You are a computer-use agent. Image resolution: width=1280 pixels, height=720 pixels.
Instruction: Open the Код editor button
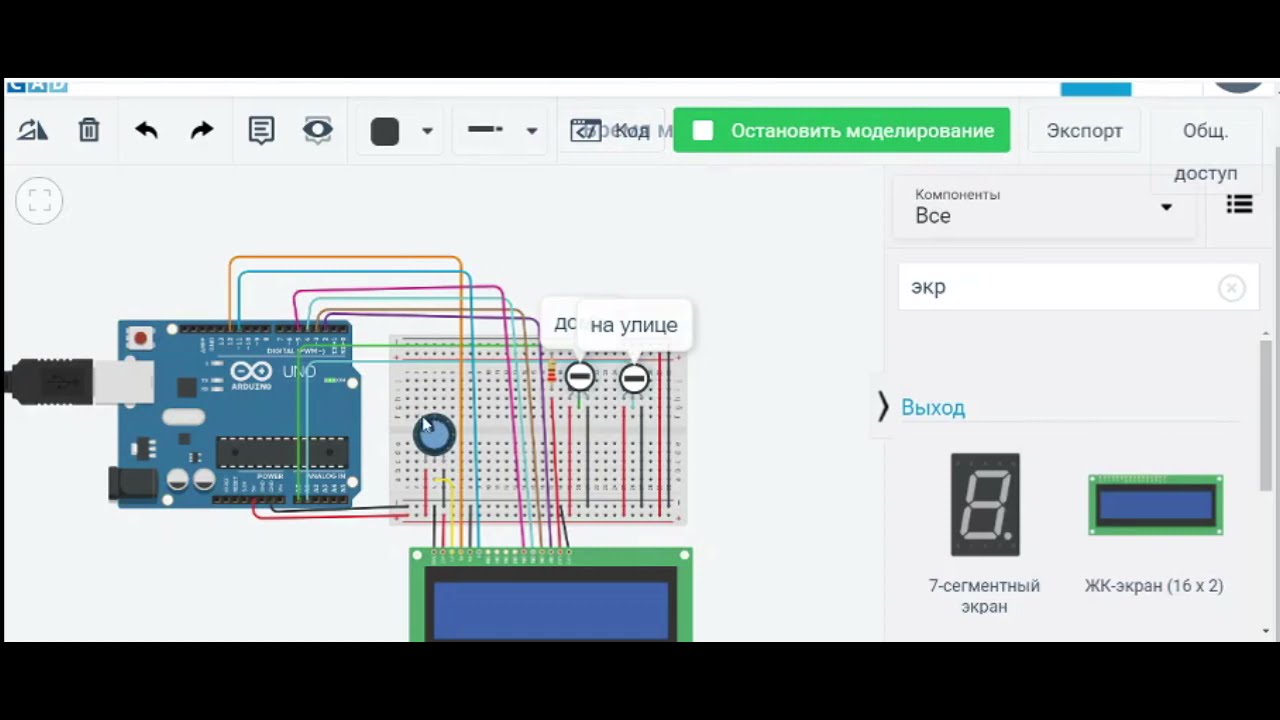pos(610,130)
